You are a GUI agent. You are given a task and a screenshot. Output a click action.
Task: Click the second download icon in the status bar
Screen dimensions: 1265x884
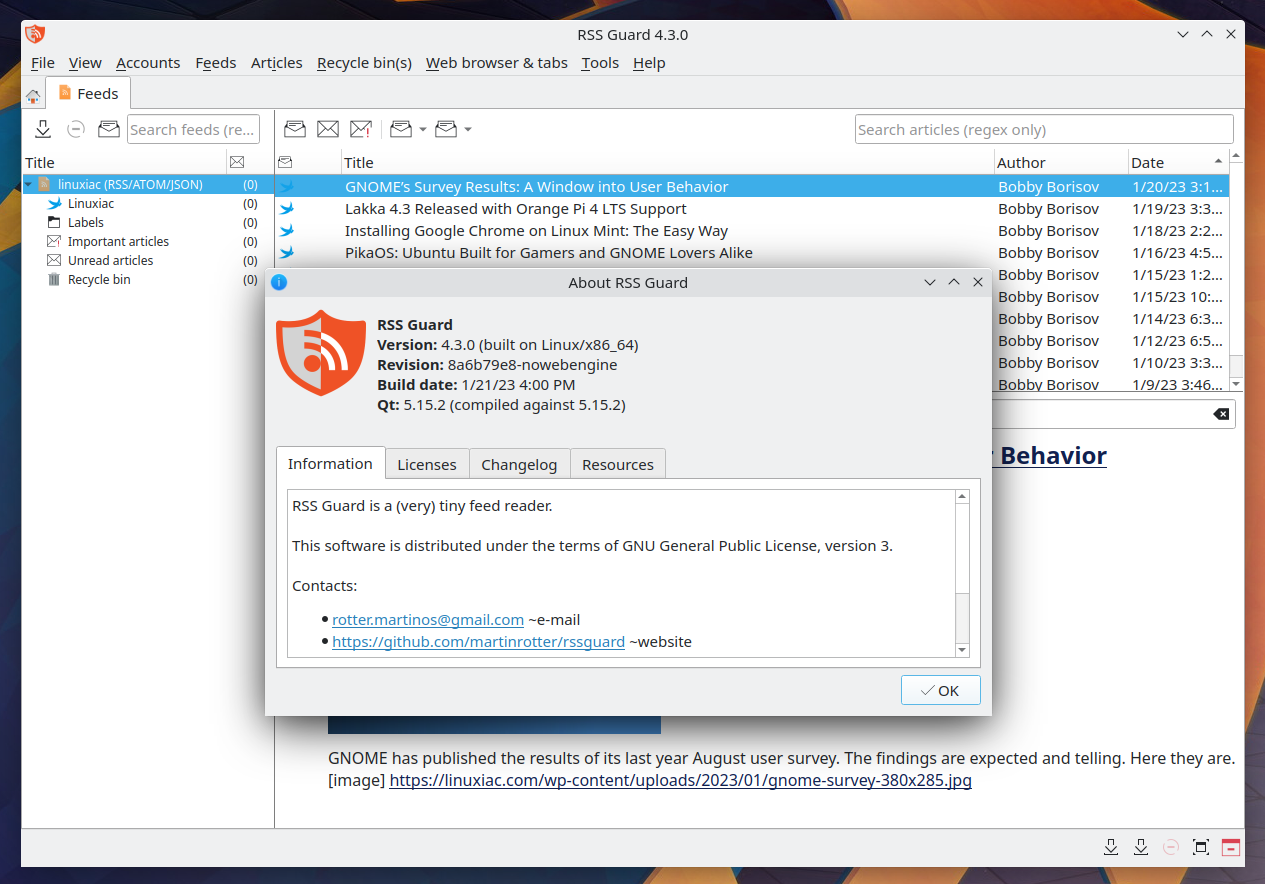pos(1141,847)
